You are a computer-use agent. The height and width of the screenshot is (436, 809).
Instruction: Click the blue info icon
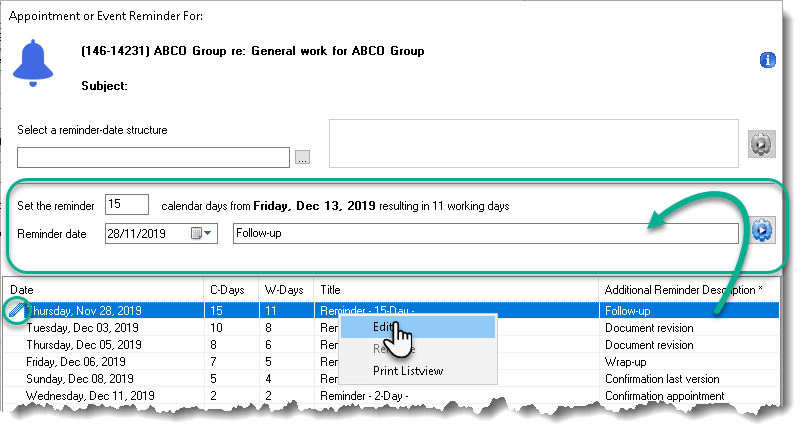click(767, 60)
